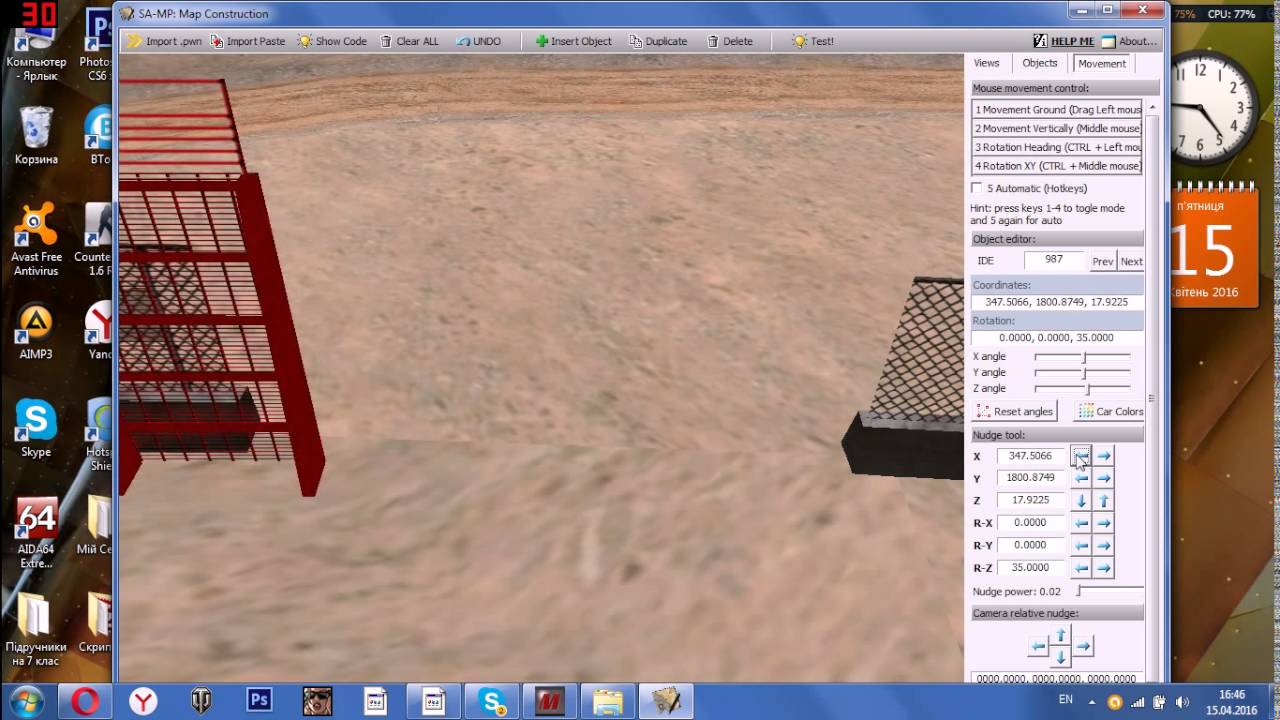The image size is (1280, 720).
Task: Select the Movement tab
Action: [x=1102, y=63]
